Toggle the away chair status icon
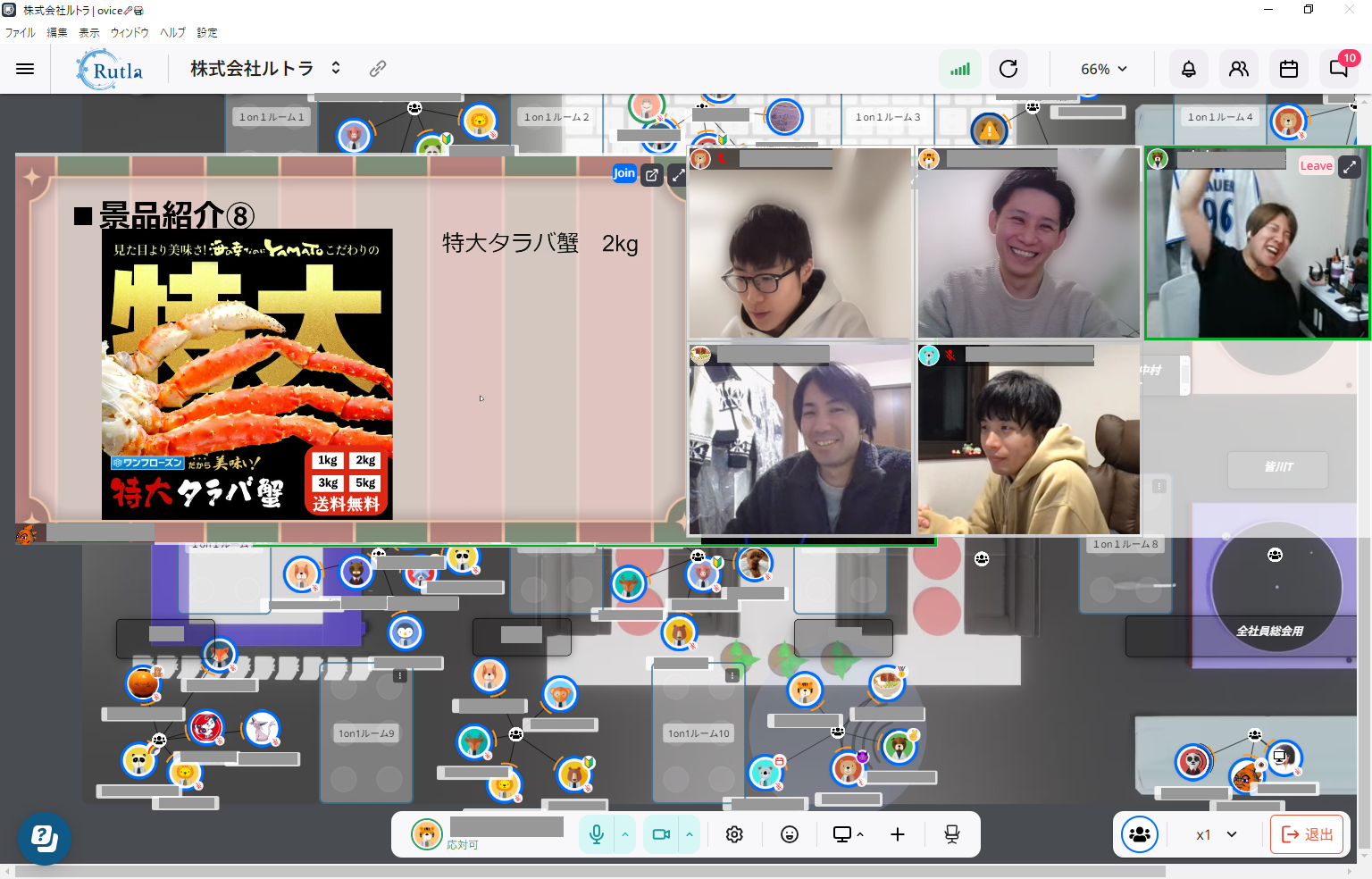The height and width of the screenshot is (879, 1372). 952,834
